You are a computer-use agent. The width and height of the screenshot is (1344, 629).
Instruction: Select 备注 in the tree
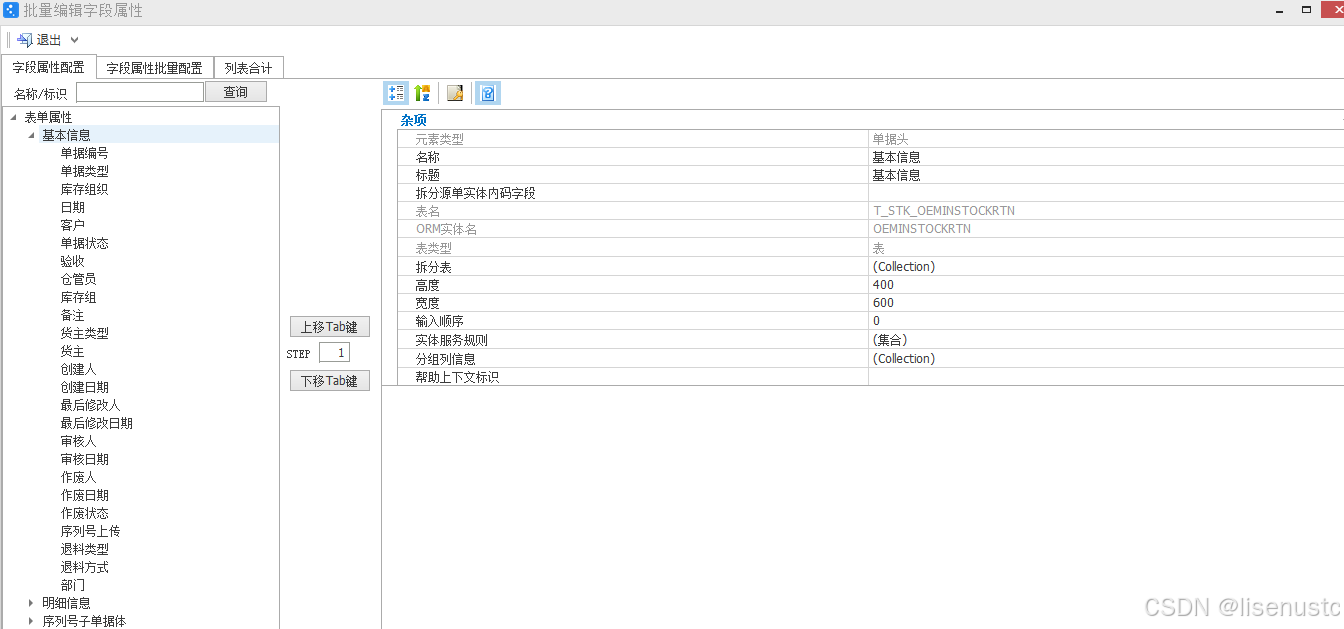72,315
